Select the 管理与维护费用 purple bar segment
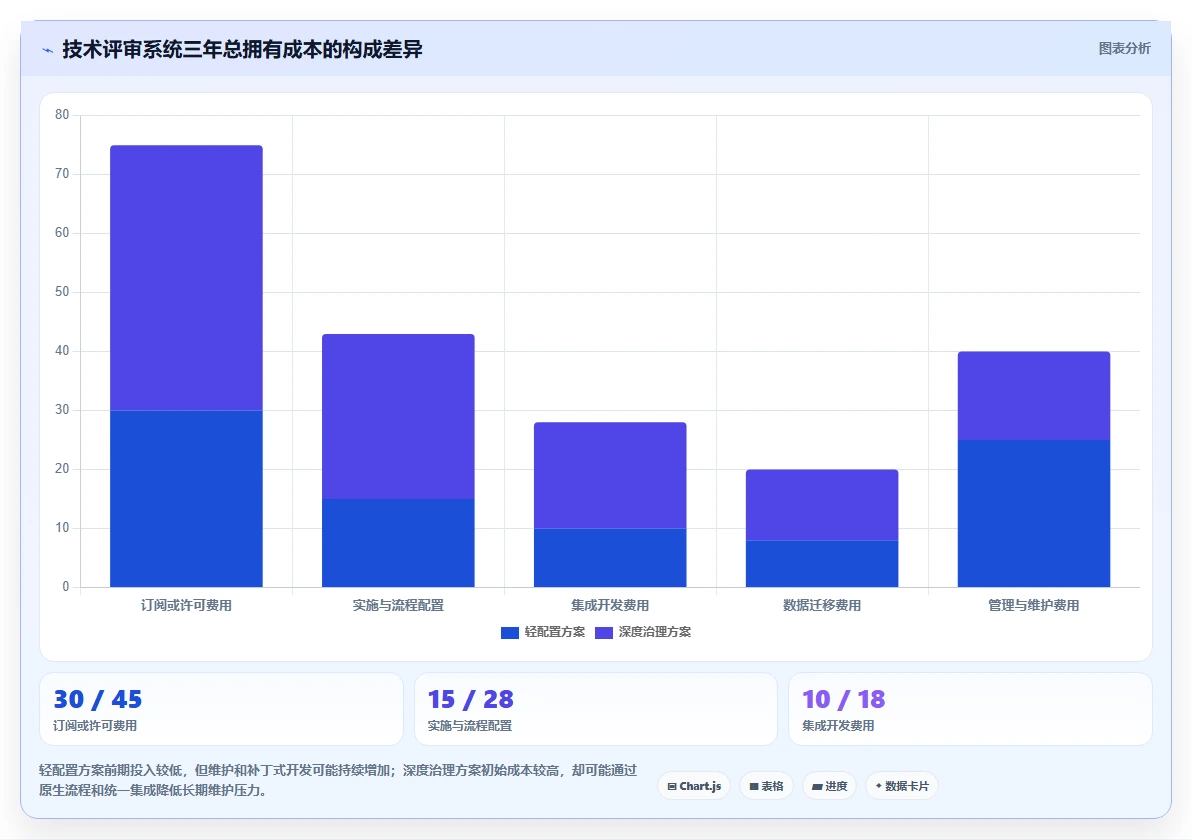The image size is (1192, 840). [x=1034, y=396]
